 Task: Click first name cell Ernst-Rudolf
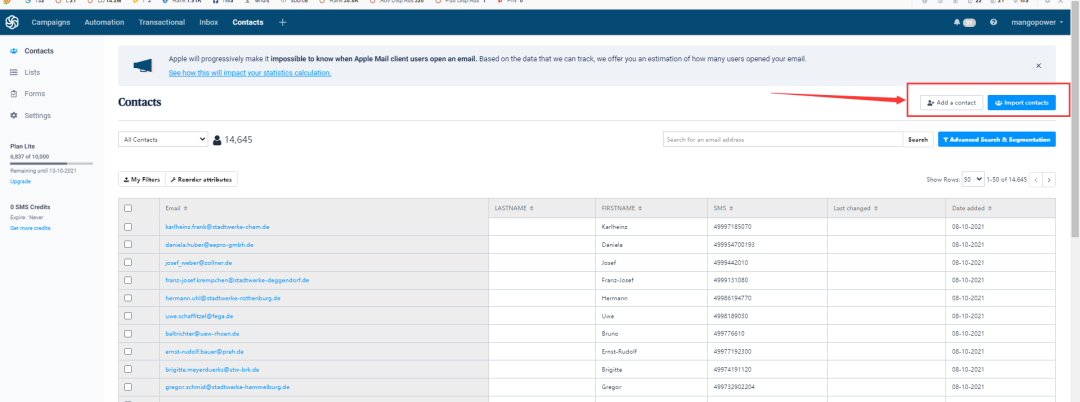620,351
